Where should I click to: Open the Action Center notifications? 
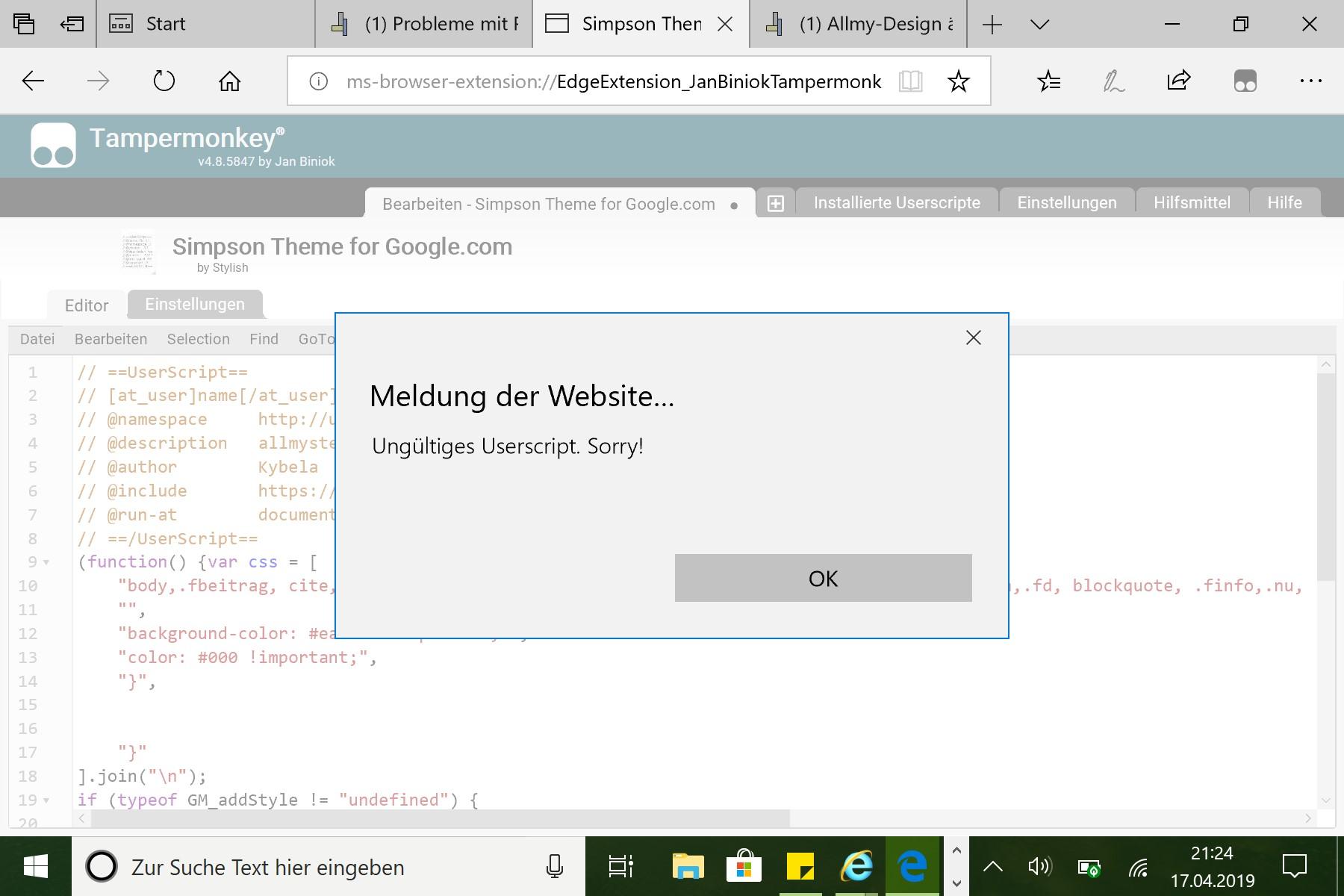point(1294,867)
